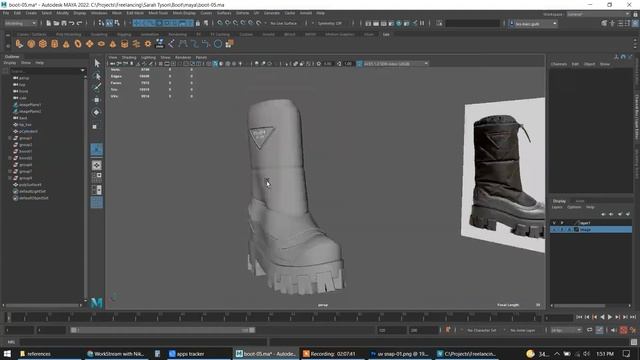640x360 pixels.
Task: Switch to single perspective view layout
Action: [x=97, y=165]
